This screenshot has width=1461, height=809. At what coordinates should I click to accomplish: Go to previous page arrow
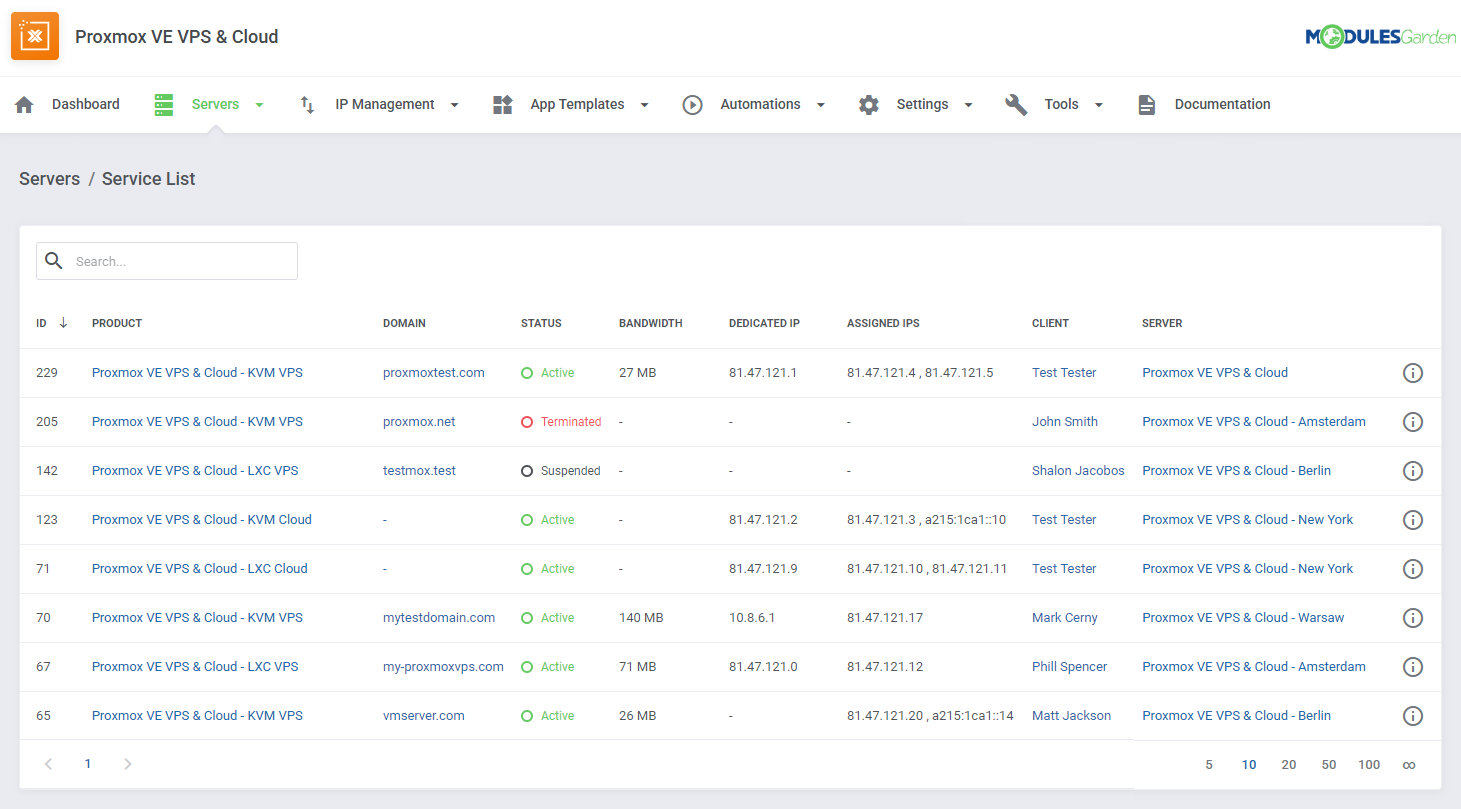[x=48, y=764]
